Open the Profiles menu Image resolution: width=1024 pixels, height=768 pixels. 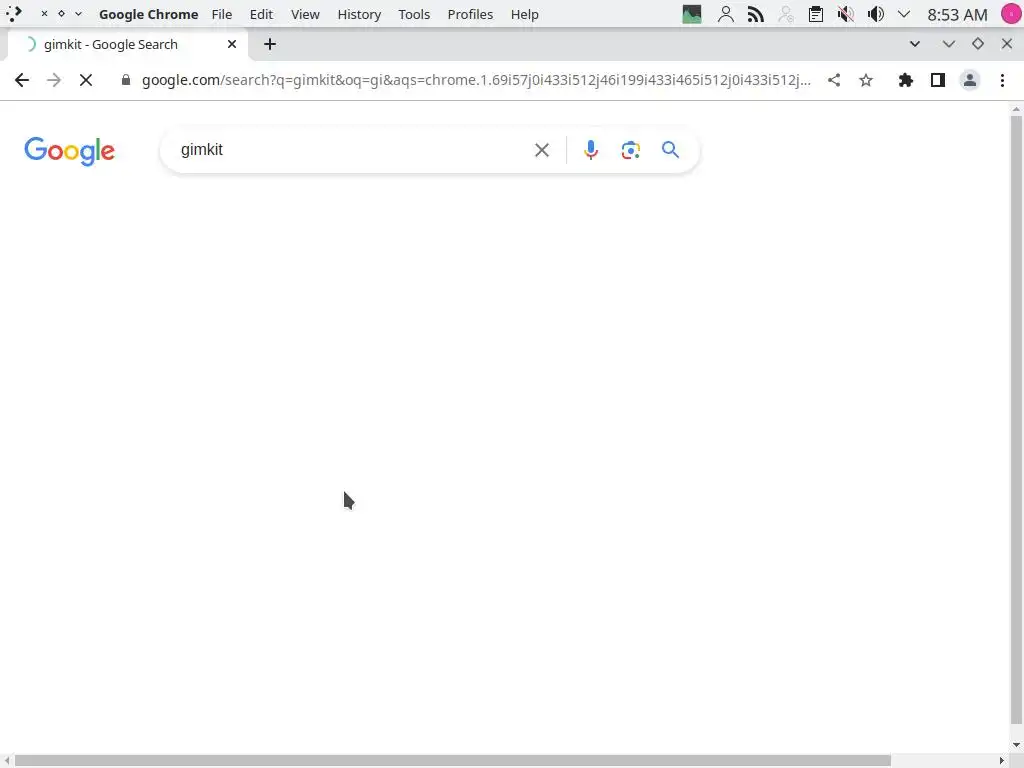[x=470, y=14]
